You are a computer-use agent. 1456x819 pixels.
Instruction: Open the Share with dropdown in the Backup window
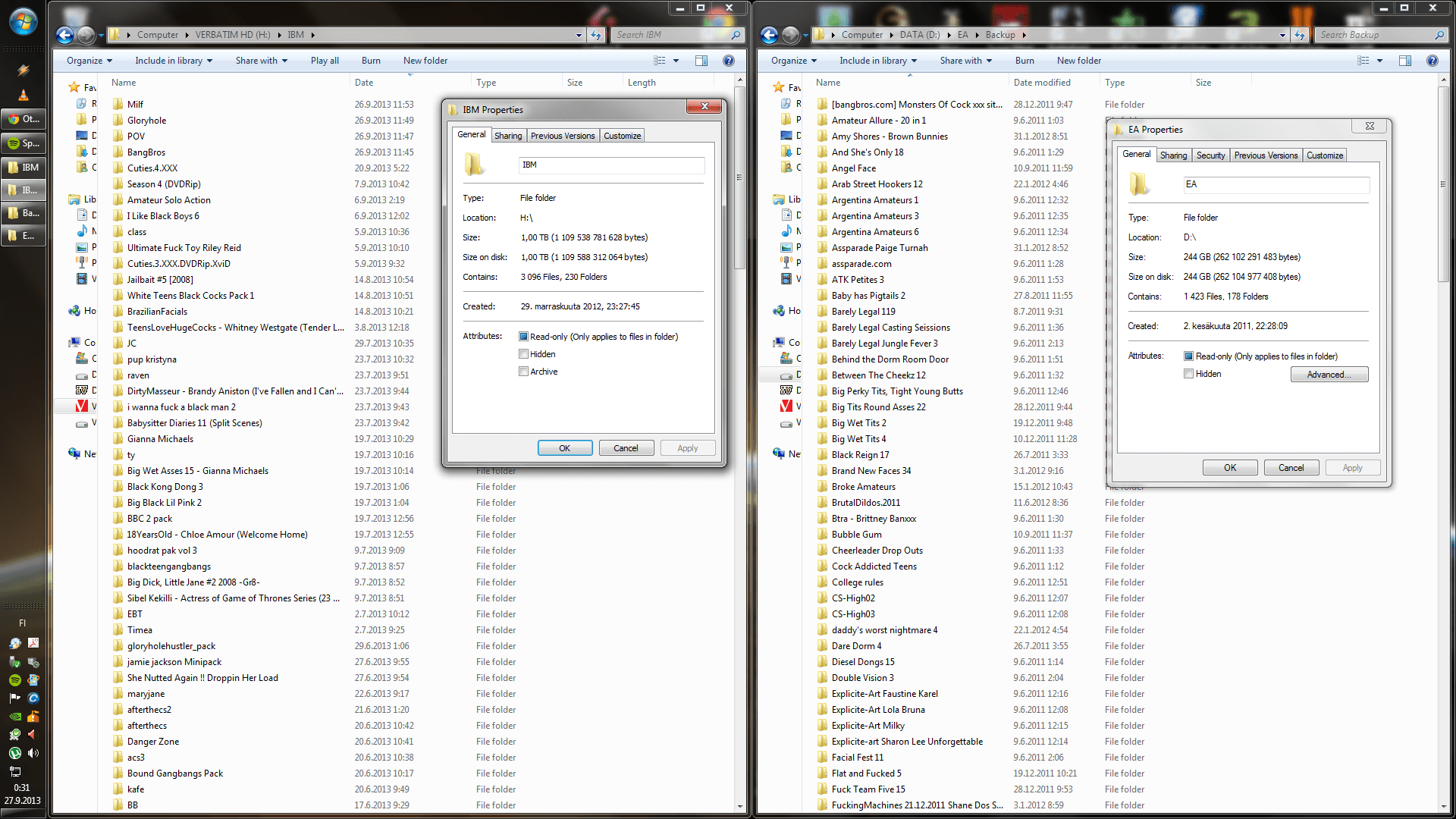point(965,61)
